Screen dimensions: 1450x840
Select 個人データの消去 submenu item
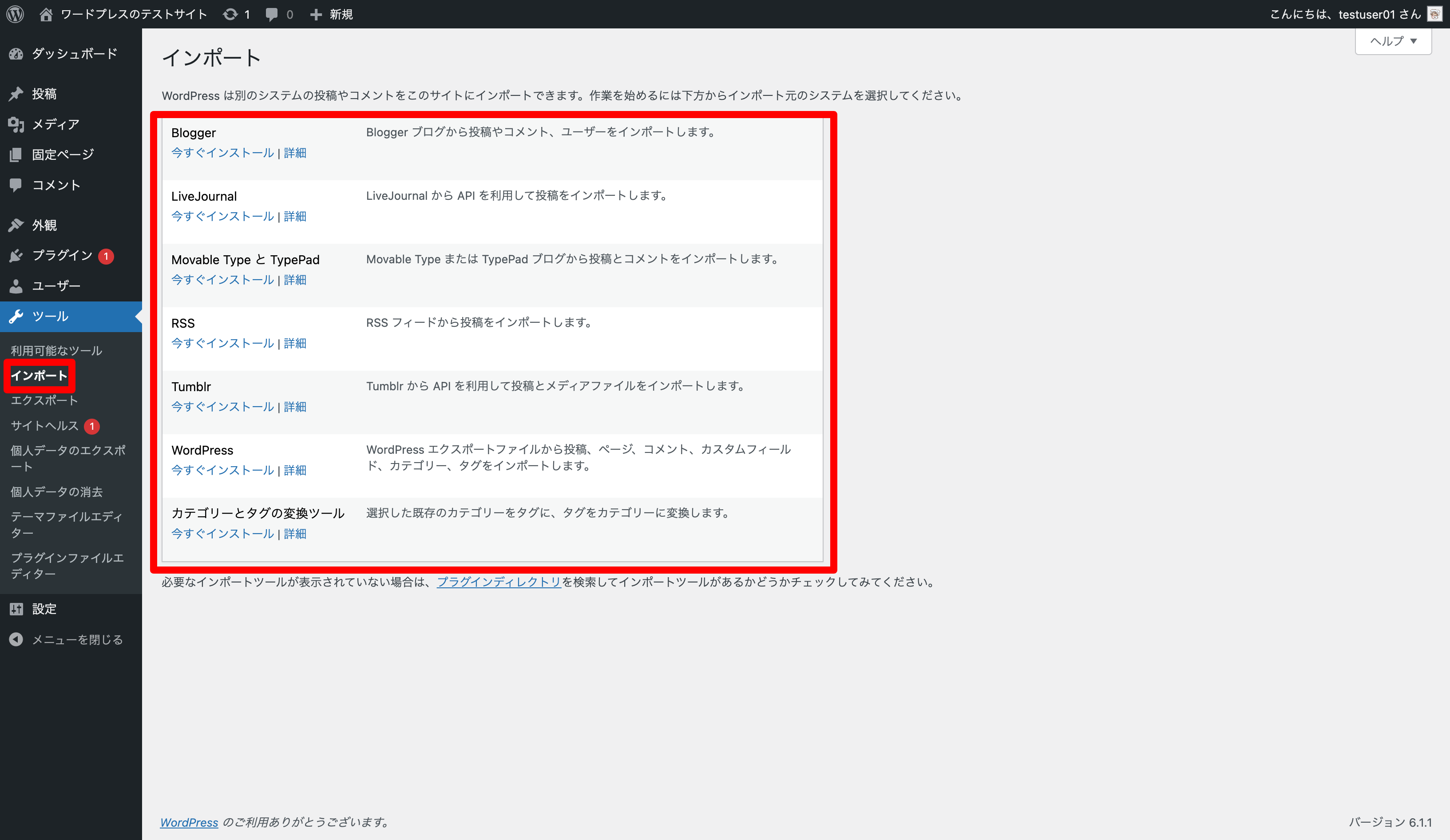[56, 492]
